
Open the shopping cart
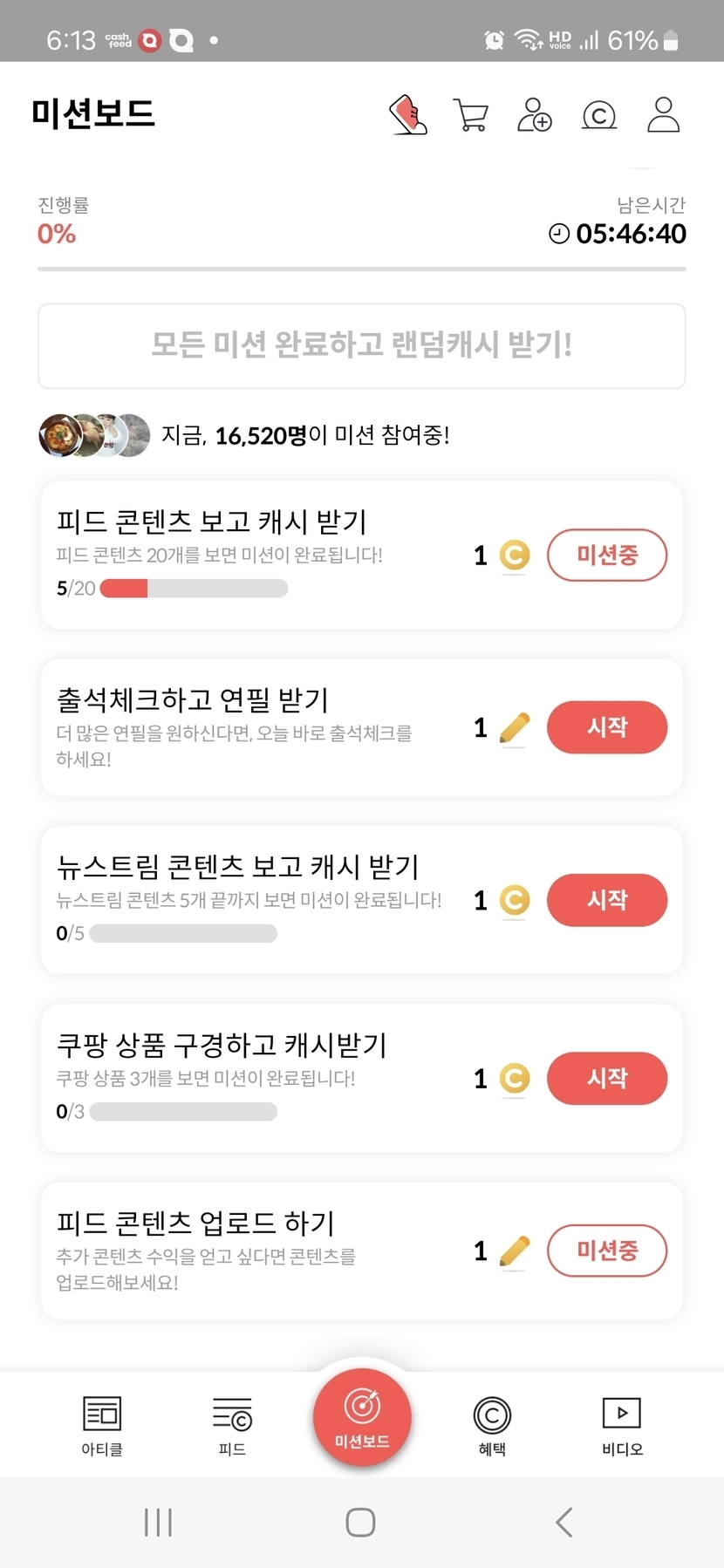coord(471,115)
